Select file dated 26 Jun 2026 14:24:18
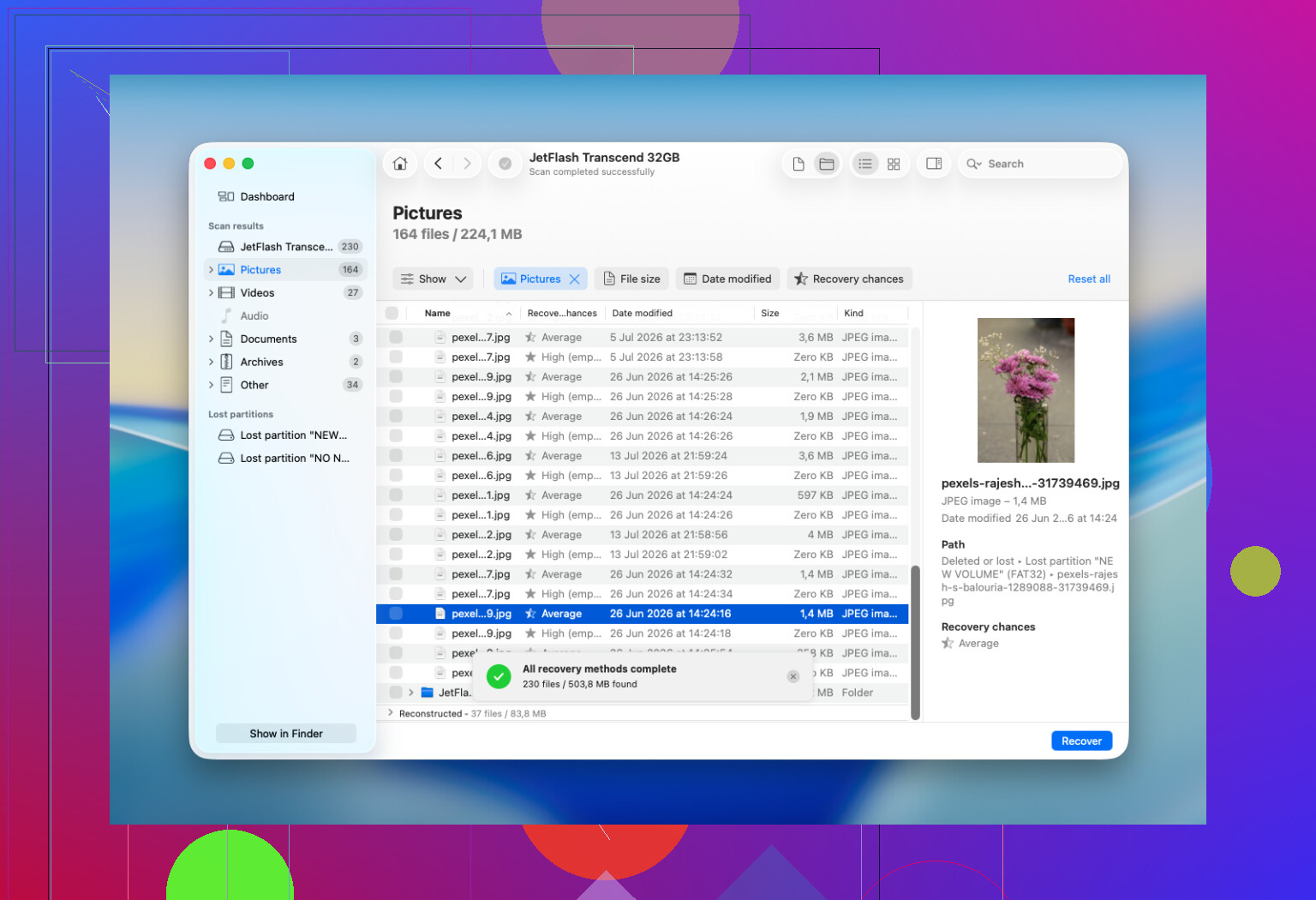 pos(643,633)
